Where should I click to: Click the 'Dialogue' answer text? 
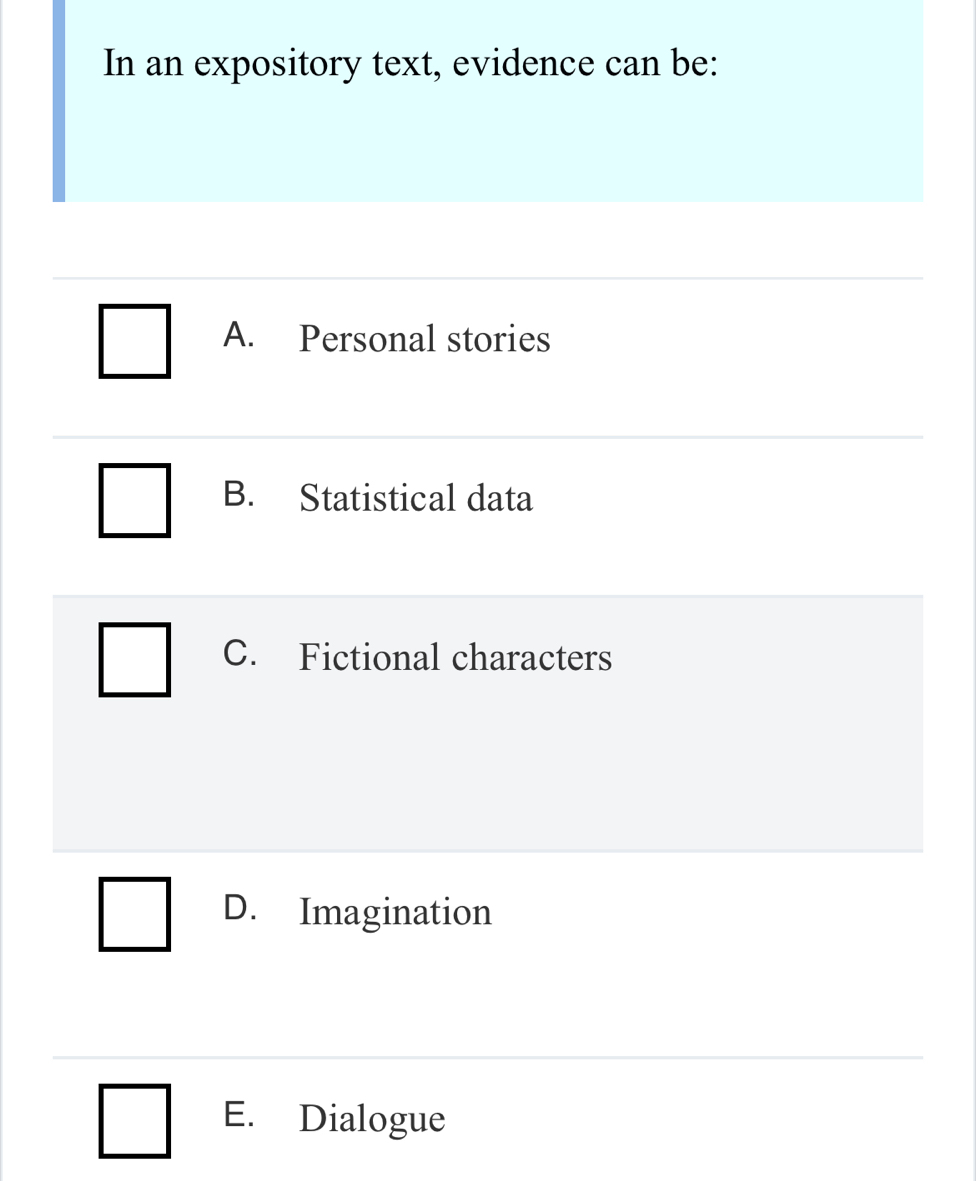[373, 1118]
